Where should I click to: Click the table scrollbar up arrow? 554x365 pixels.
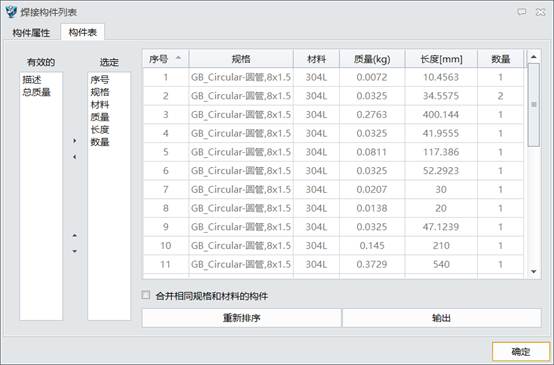(534, 57)
